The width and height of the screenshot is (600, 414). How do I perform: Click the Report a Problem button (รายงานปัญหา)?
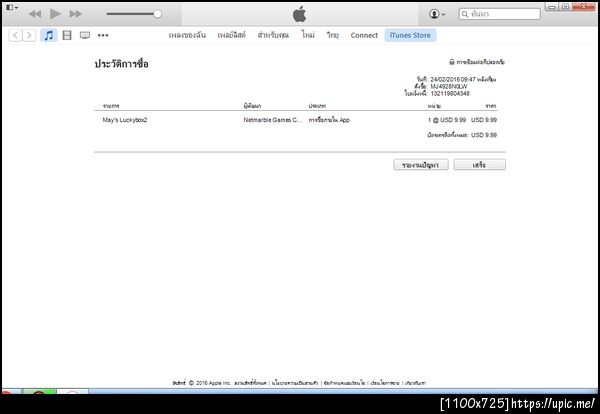click(421, 165)
